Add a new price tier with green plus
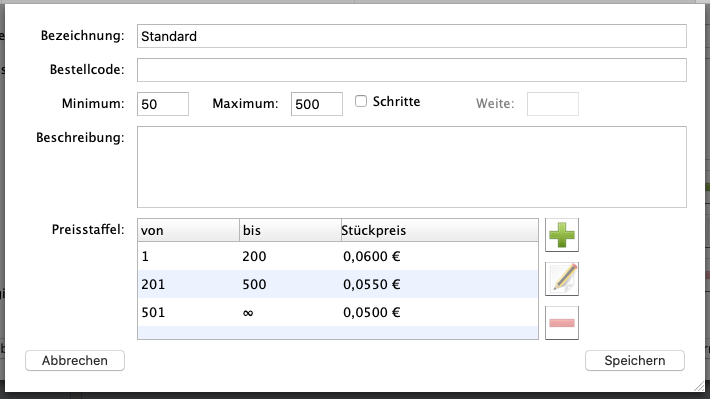710x399 pixels. (x=562, y=235)
